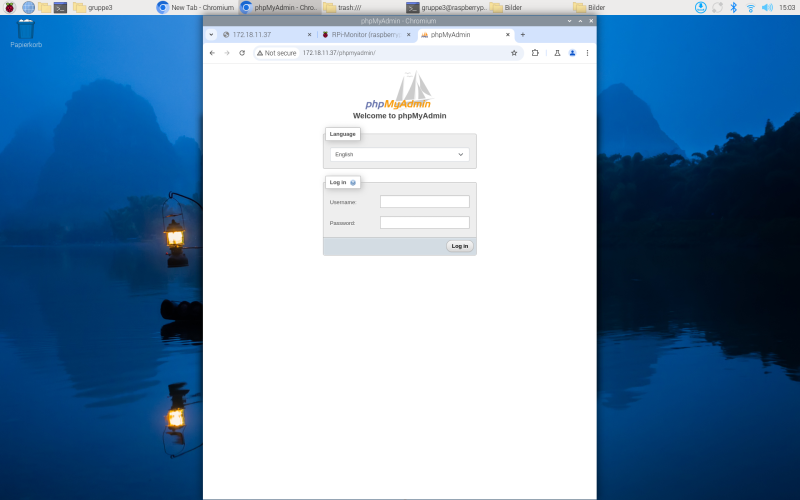Open the file manager launcher in taskbar
Image resolution: width=800 pixels, height=500 pixels.
click(x=44, y=7)
